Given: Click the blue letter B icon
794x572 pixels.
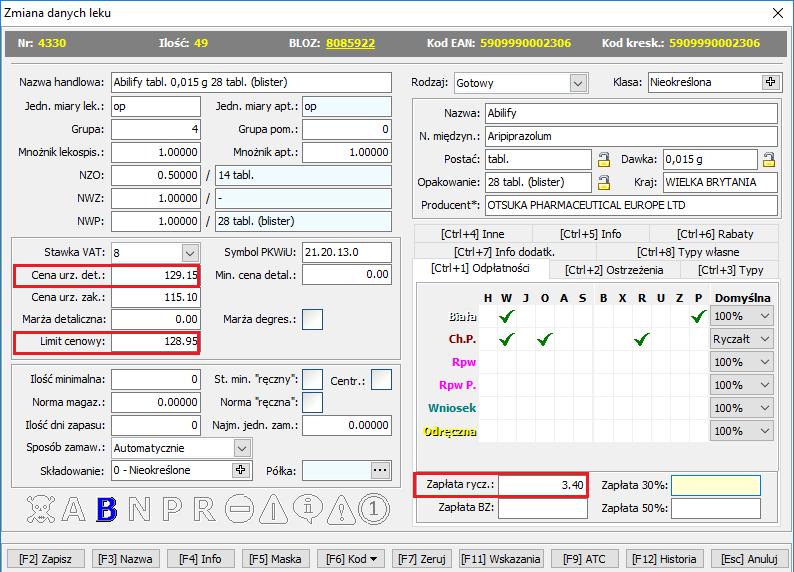Looking at the screenshot, I should click(x=107, y=509).
